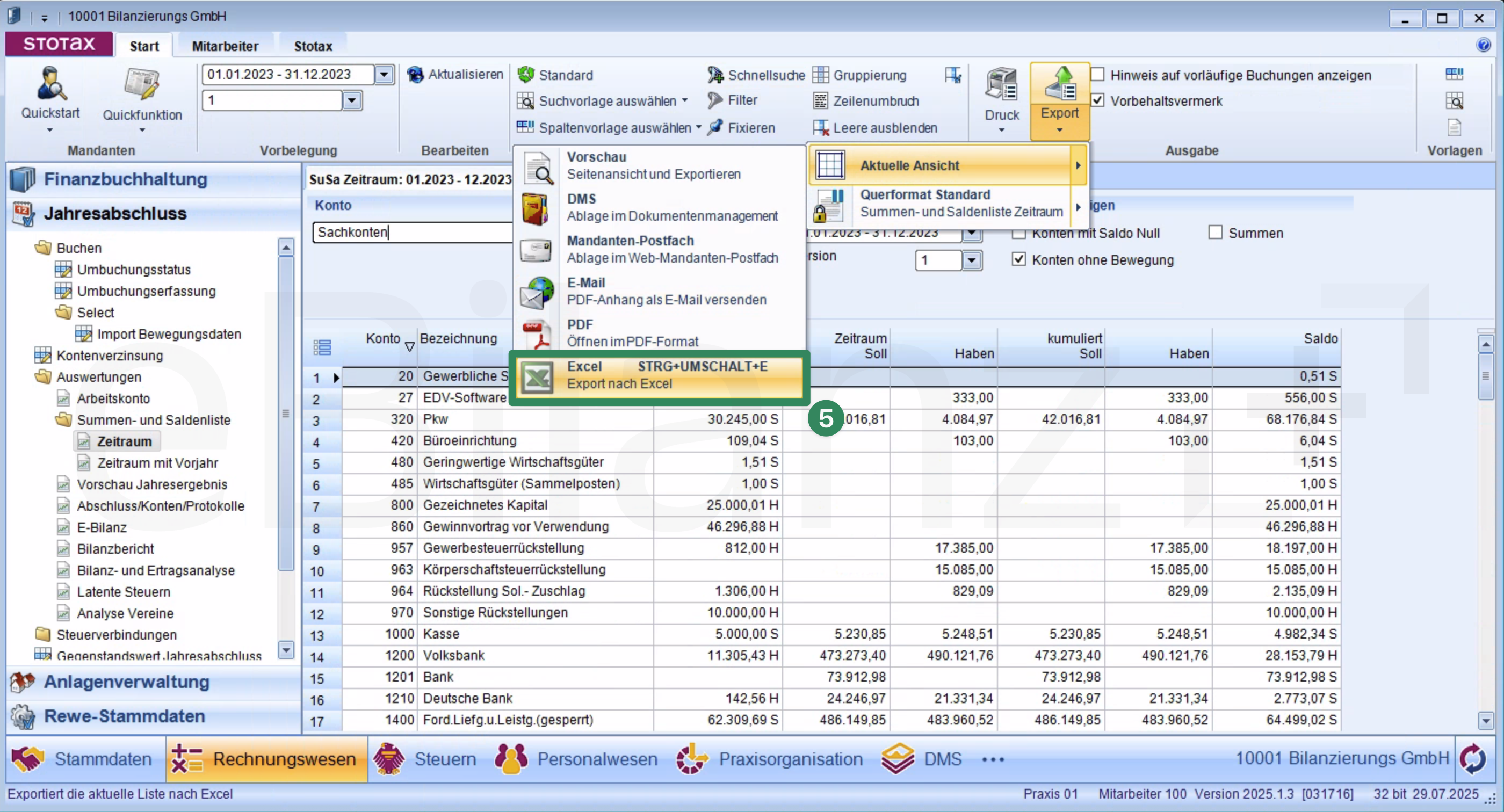The image size is (1504, 812).
Task: Open the Stotax ribbon tab
Action: click(x=313, y=46)
